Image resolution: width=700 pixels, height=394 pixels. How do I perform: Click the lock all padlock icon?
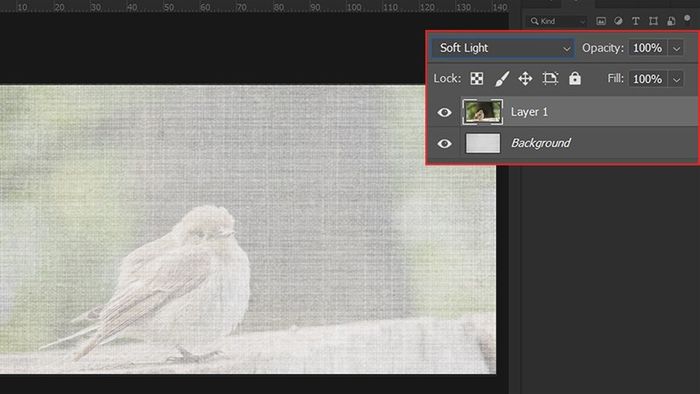coord(575,79)
